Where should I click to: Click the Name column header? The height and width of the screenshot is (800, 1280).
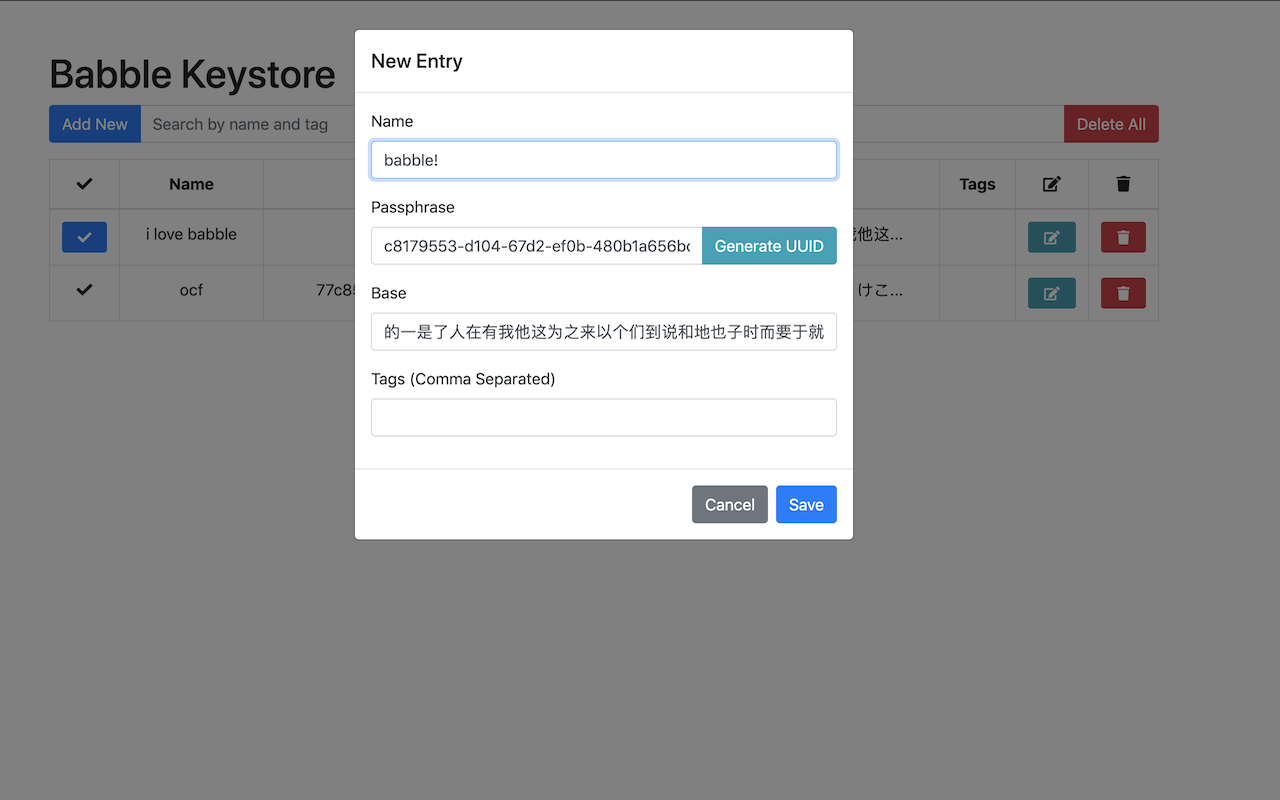coord(191,184)
